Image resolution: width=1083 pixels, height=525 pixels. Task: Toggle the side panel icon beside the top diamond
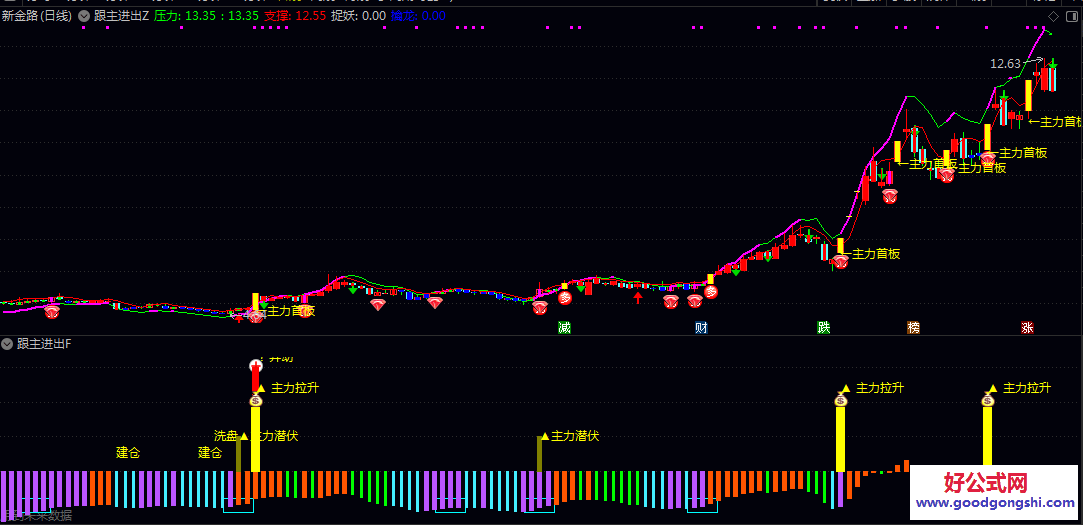point(1071,16)
